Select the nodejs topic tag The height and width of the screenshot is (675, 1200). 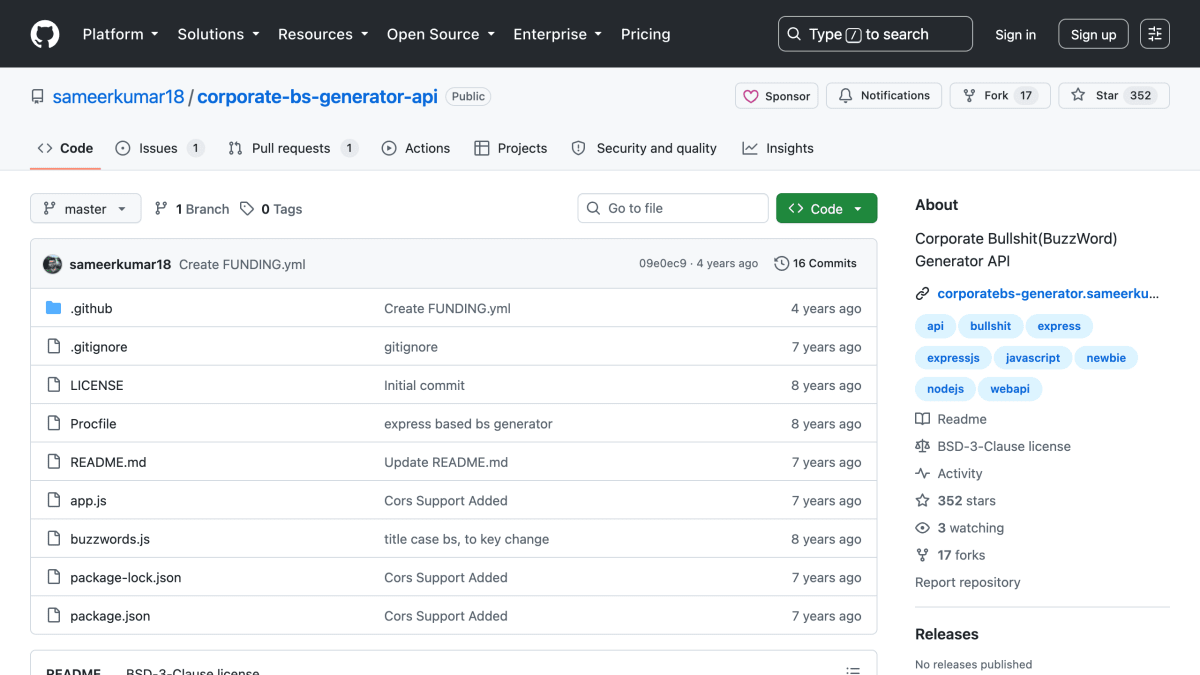coord(945,388)
